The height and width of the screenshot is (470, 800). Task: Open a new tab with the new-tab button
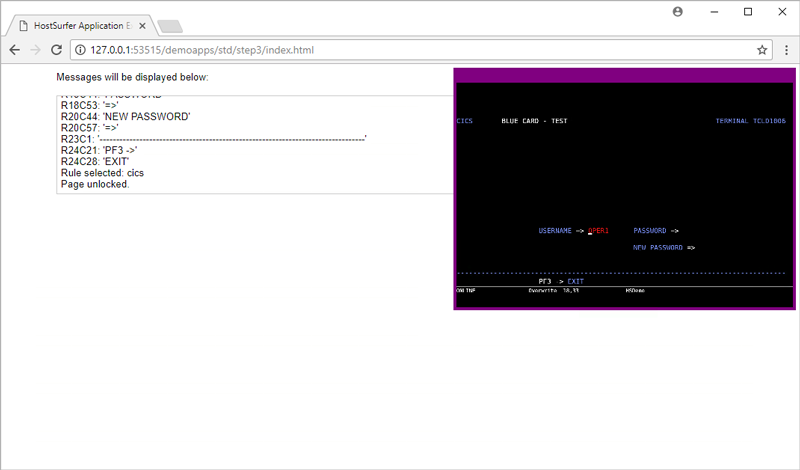[170, 27]
